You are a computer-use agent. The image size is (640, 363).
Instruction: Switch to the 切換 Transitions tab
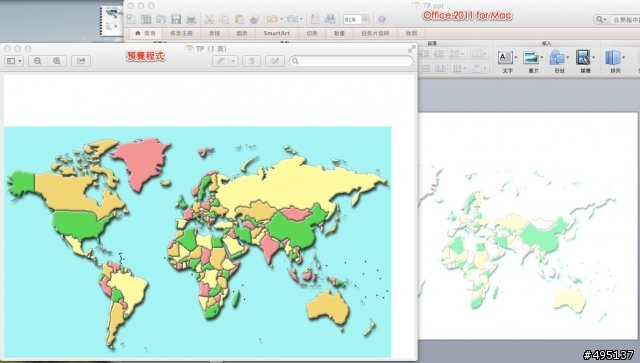312,33
